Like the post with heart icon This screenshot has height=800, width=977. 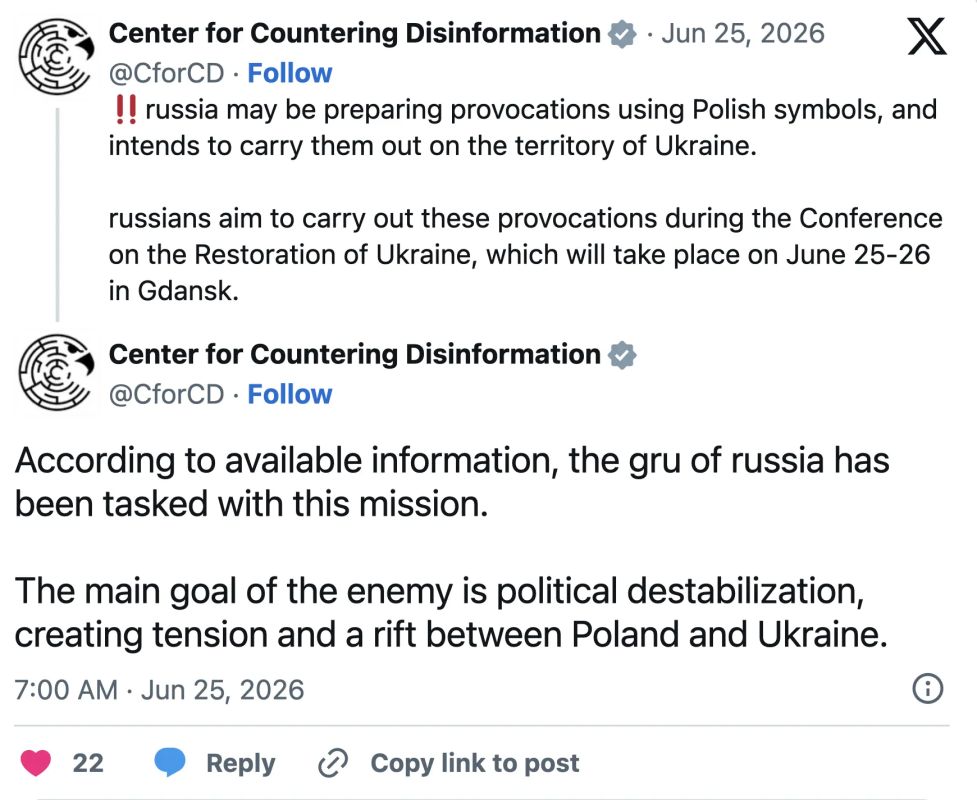36,763
